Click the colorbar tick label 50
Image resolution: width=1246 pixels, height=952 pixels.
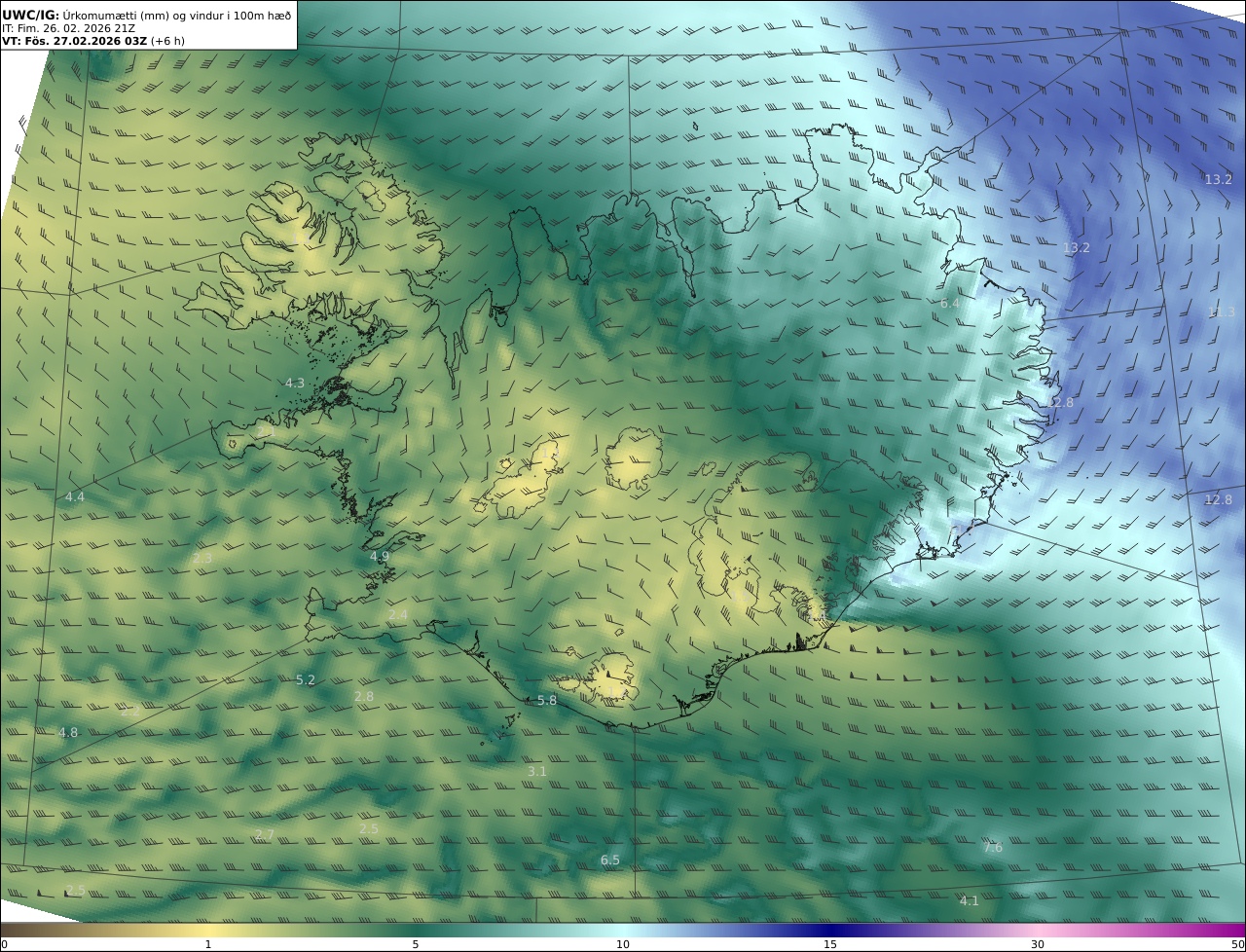coord(1238,944)
